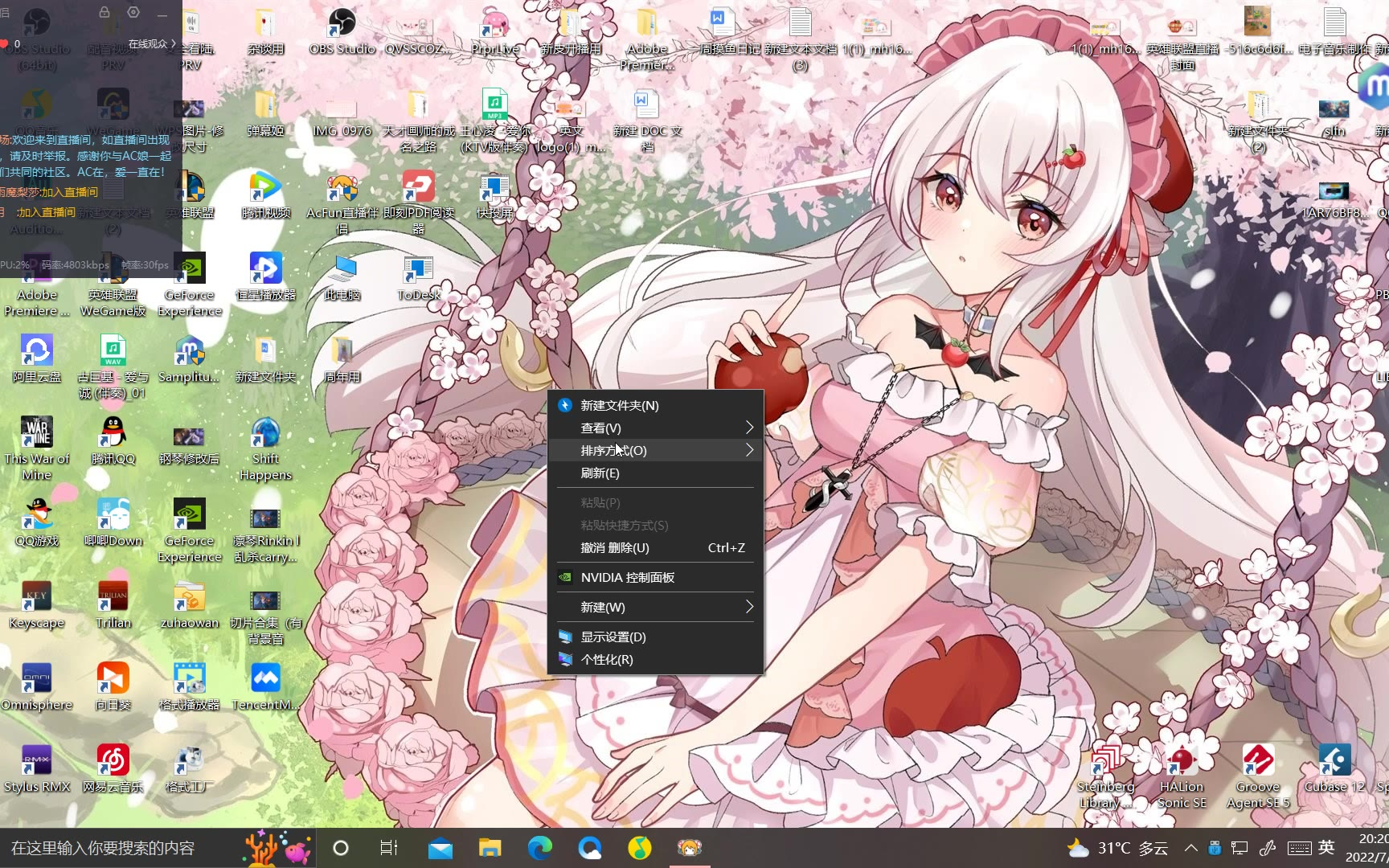Select the 腾讯QQ penguin icon
The image size is (1389, 868).
(x=113, y=441)
